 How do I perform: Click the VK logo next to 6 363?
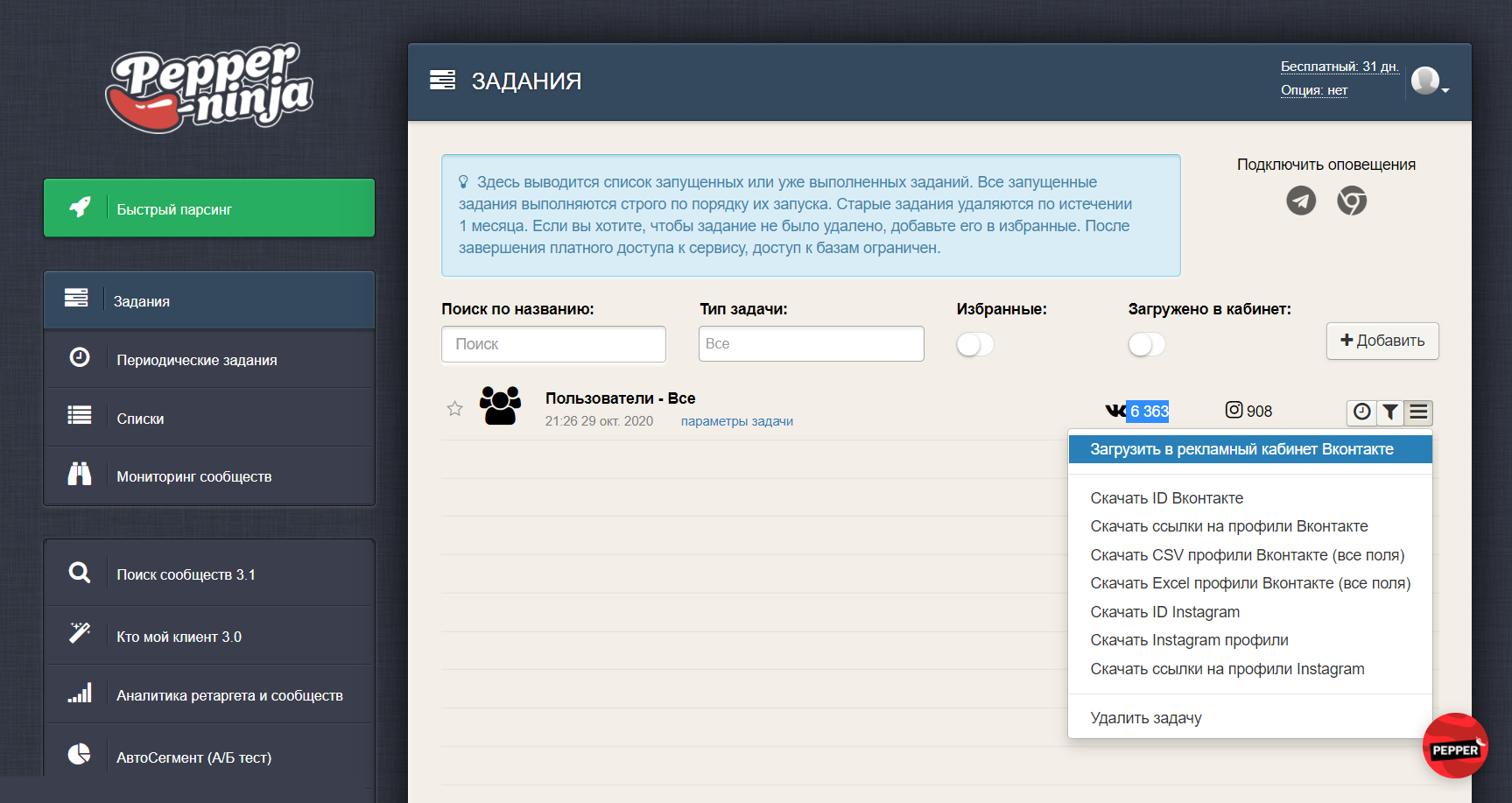coord(1115,411)
